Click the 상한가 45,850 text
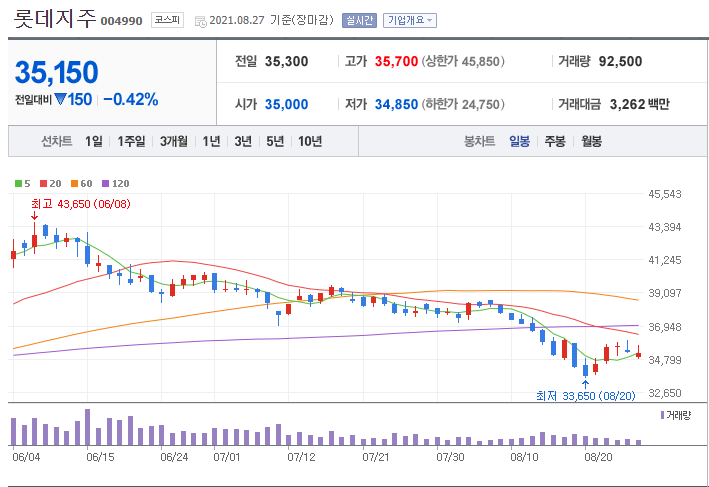This screenshot has height=487, width=709. [463, 61]
